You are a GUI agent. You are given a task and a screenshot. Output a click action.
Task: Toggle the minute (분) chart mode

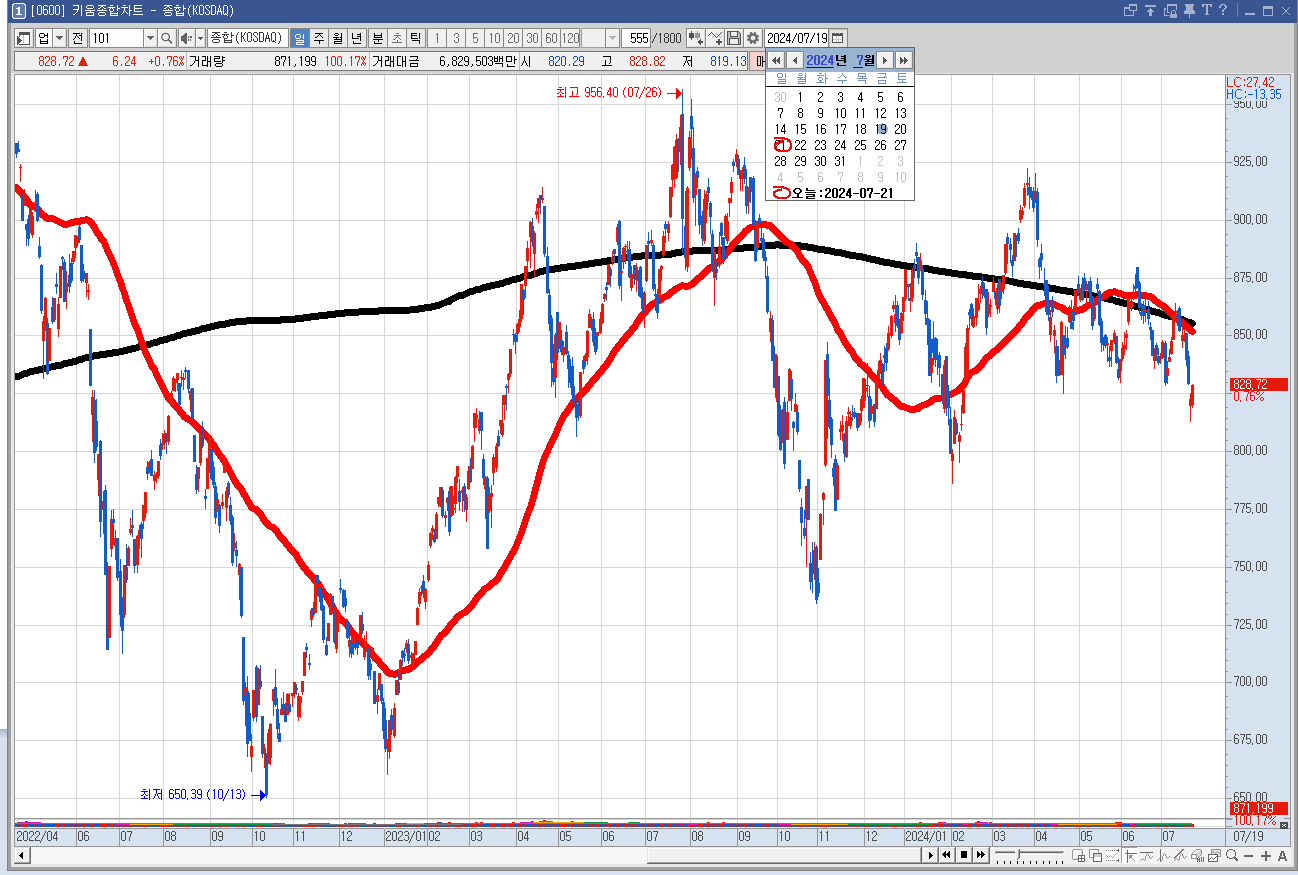[x=378, y=38]
